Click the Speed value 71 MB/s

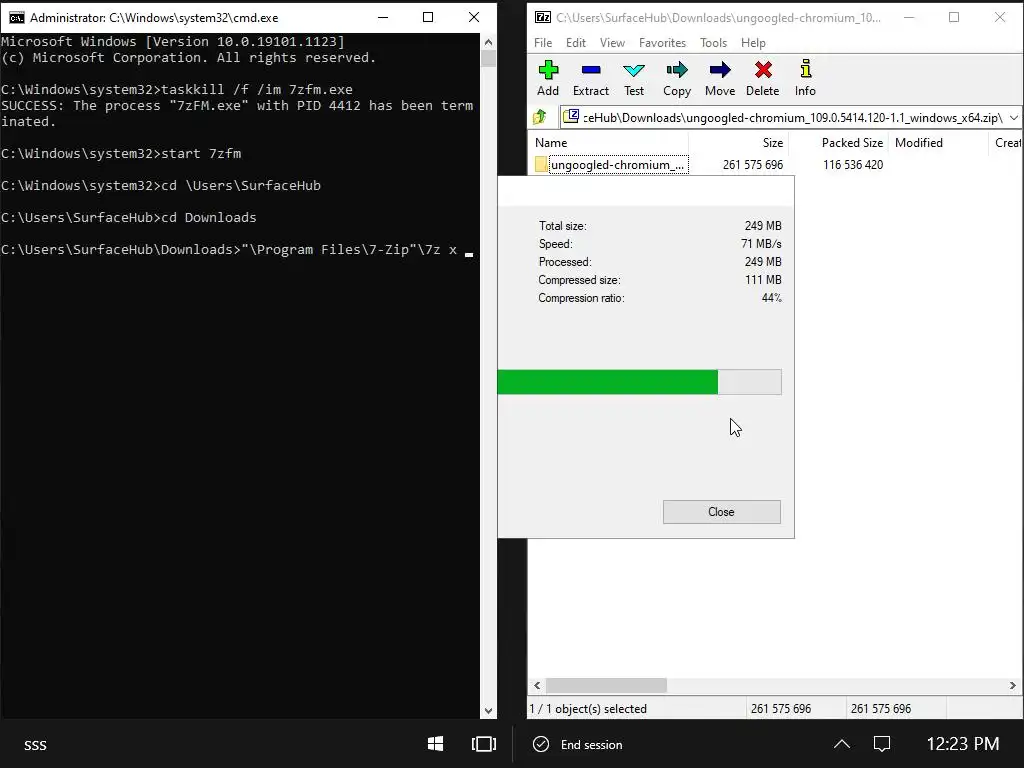tap(761, 244)
